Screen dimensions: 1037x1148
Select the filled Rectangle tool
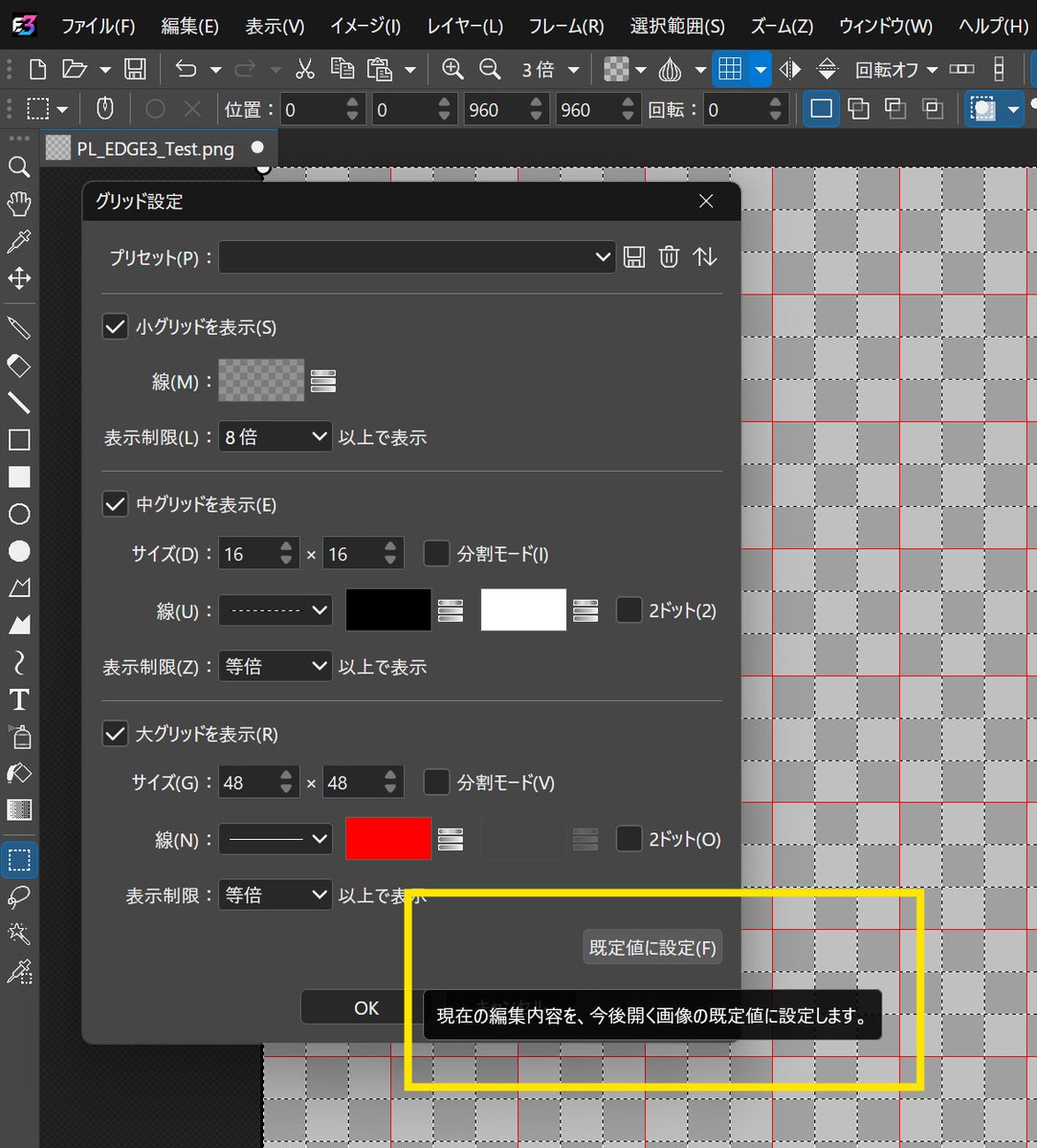coord(19,476)
